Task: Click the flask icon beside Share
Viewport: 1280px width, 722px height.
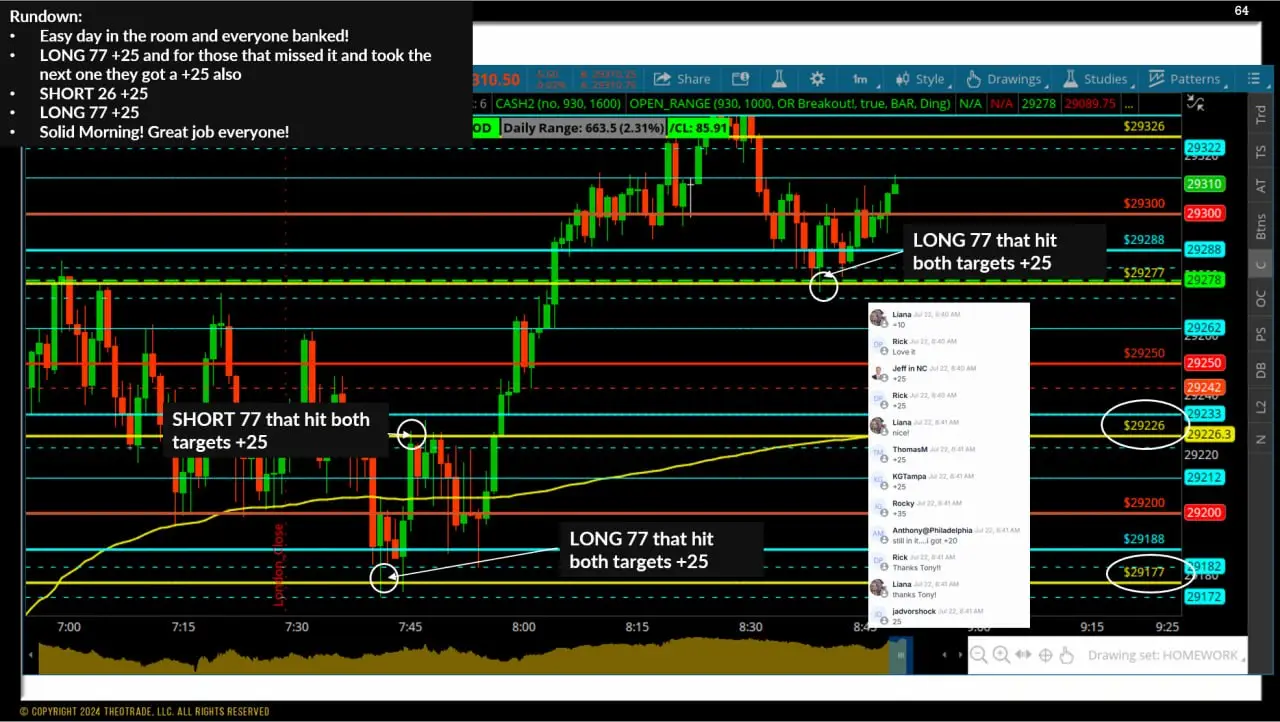Action: (779, 79)
